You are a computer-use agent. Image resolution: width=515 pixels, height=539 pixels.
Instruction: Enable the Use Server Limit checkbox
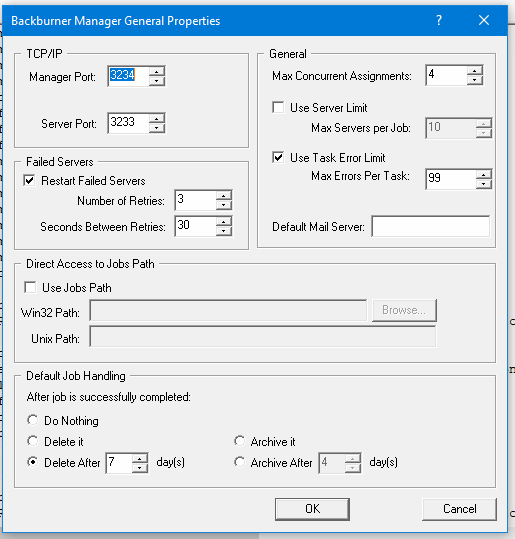coord(278,107)
